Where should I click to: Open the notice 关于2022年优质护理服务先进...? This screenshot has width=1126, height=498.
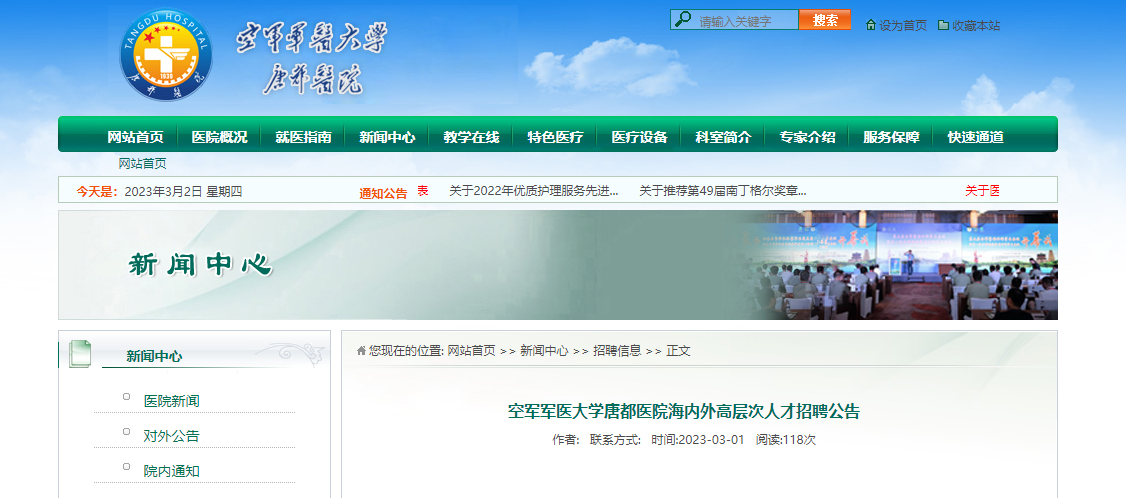(534, 191)
